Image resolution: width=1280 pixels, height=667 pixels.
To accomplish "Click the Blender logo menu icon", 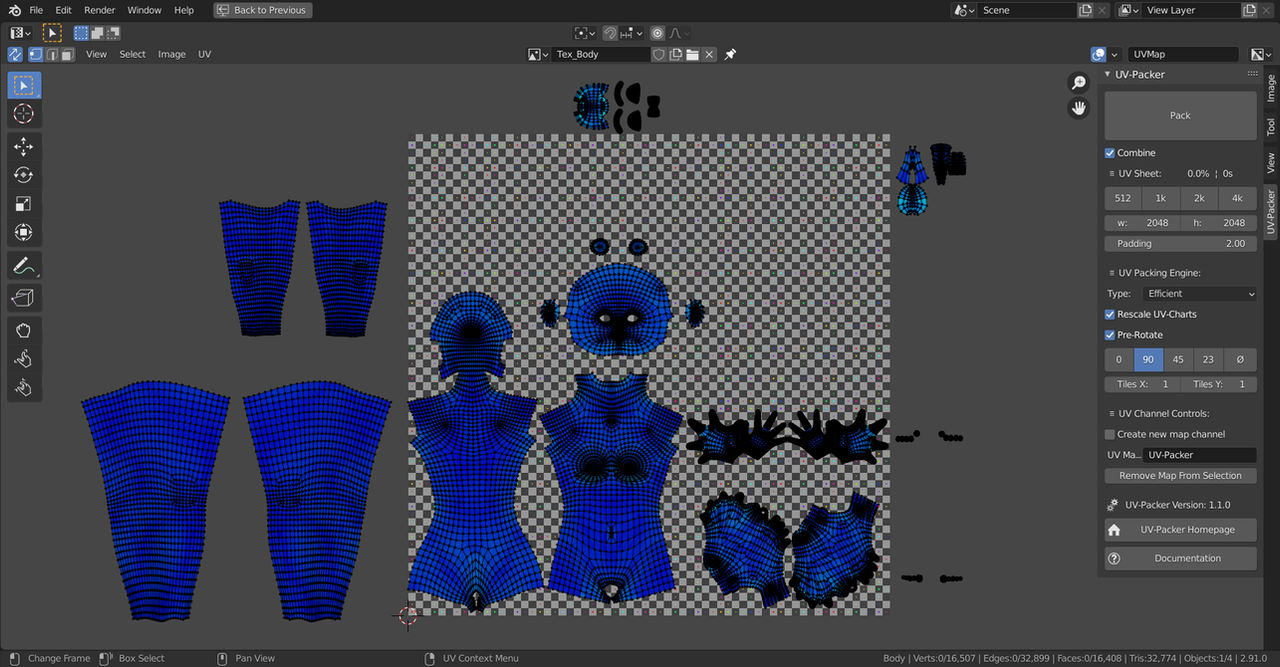I will pos(15,10).
